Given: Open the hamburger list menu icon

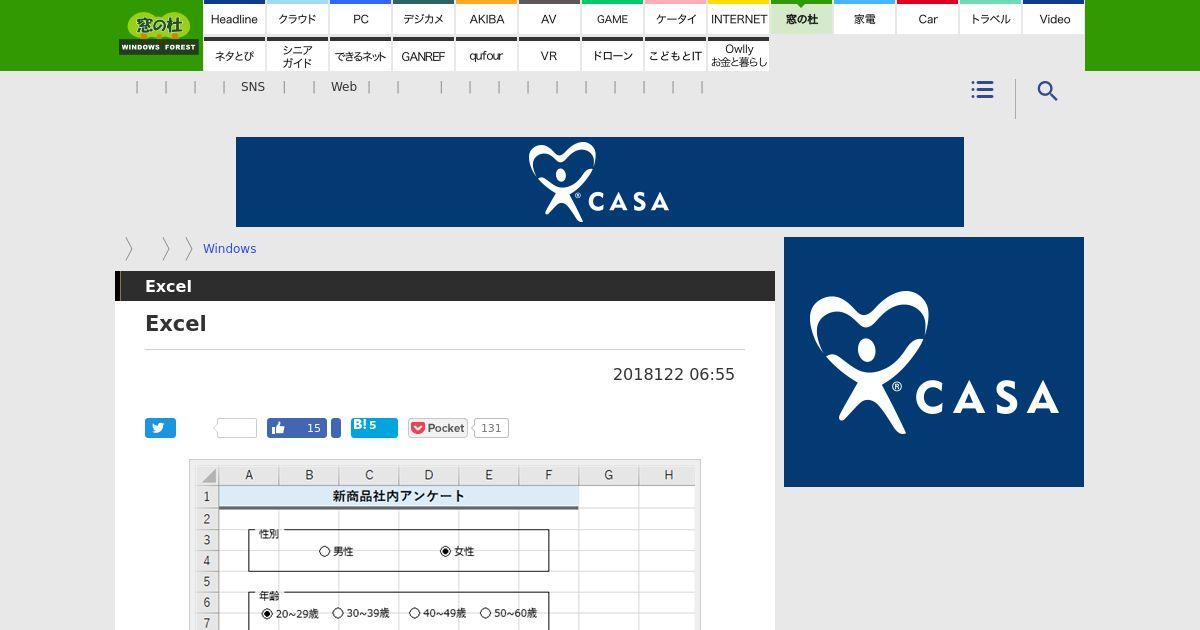Looking at the screenshot, I should 982,90.
